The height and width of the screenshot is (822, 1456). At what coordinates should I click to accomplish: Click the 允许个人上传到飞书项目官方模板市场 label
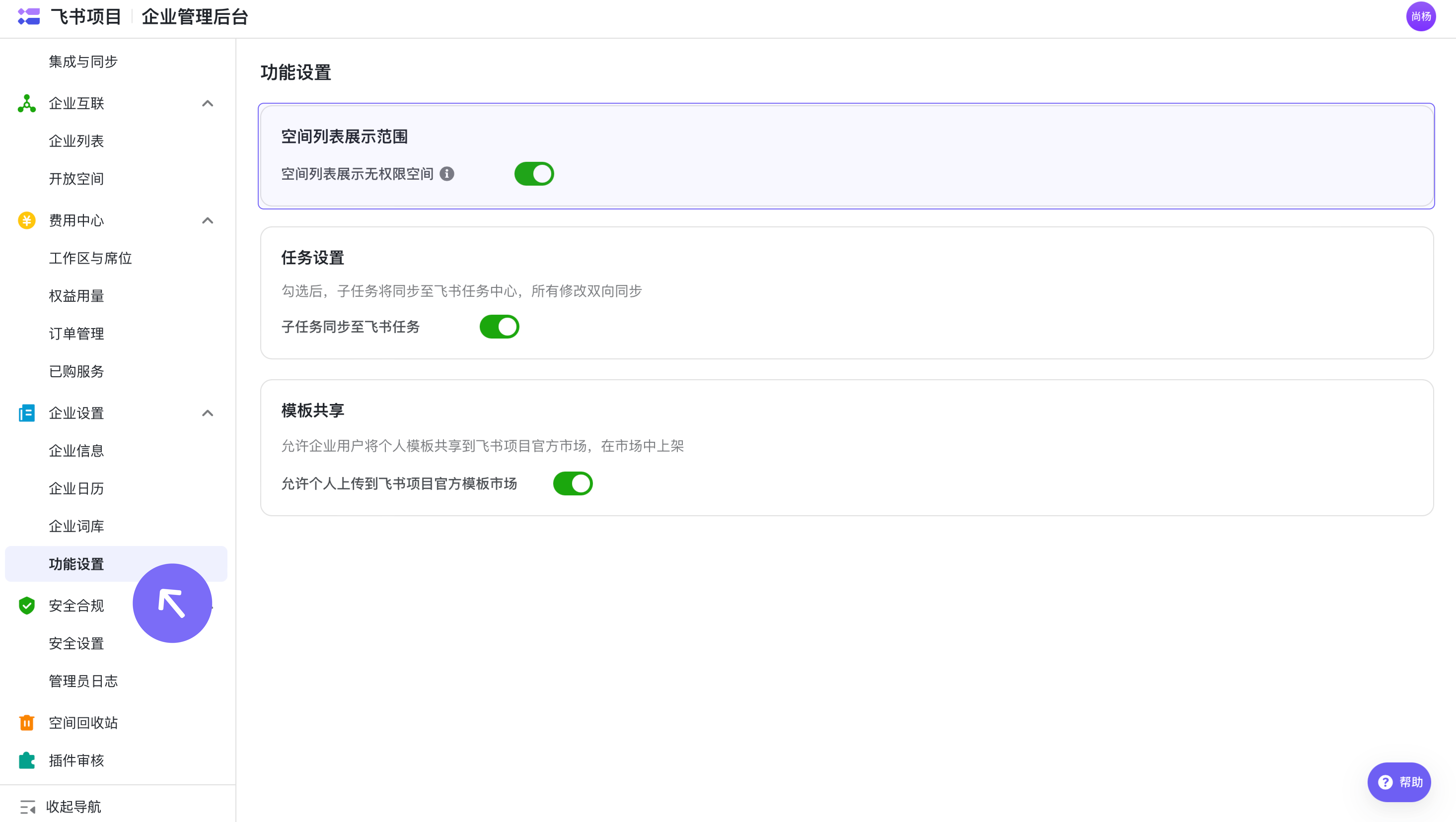tap(399, 484)
